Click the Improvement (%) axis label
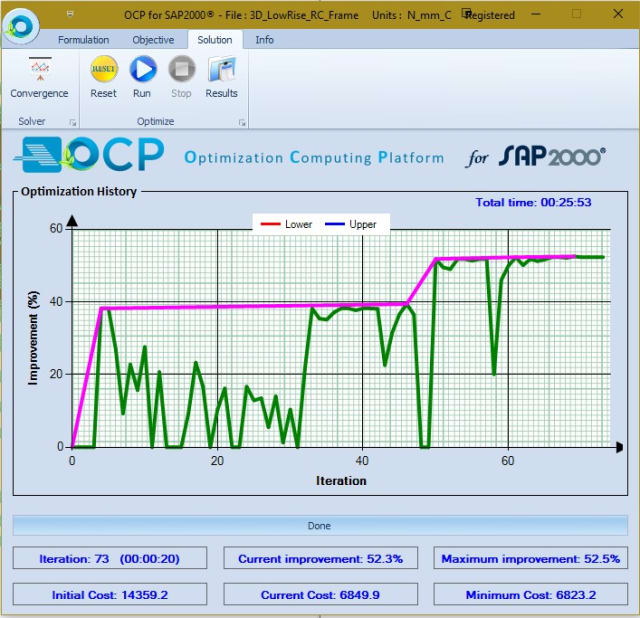The image size is (640, 618). 33,338
